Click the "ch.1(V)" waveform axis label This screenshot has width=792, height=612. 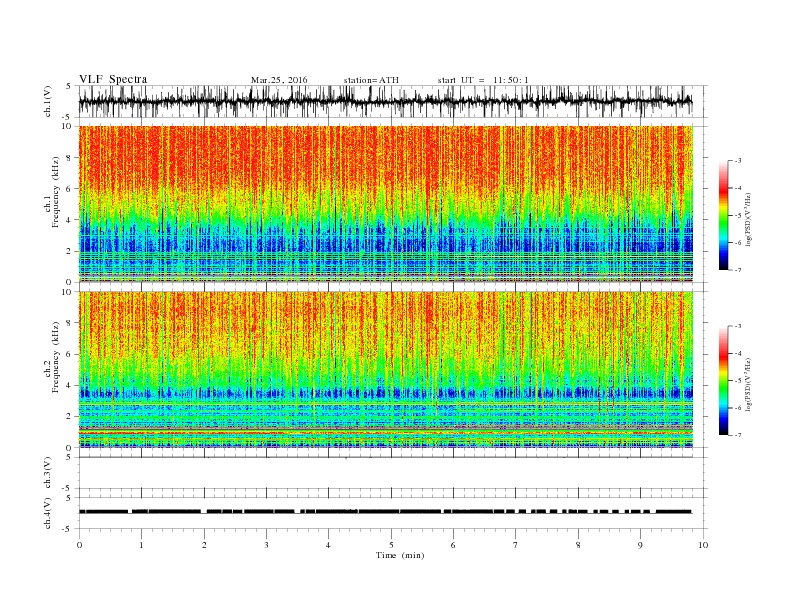(47, 101)
